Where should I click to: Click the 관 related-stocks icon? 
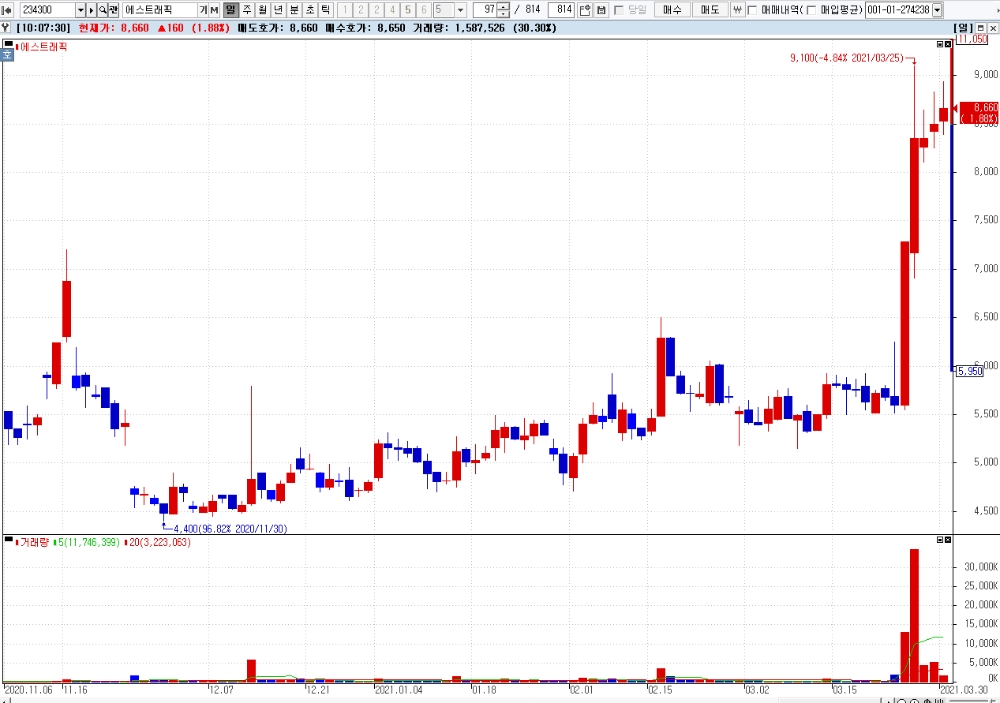(x=114, y=10)
